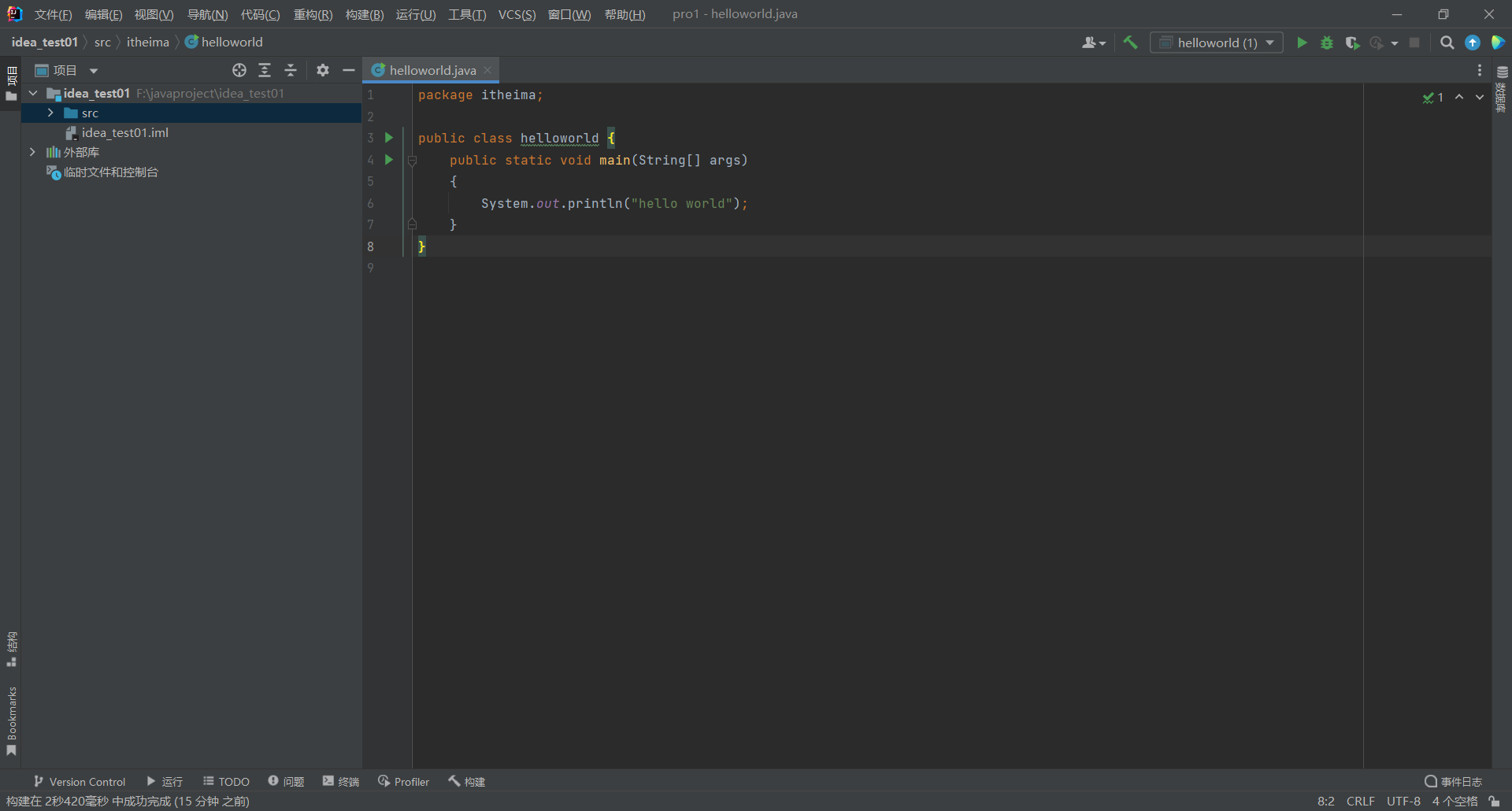The width and height of the screenshot is (1512, 811).
Task: Toggle read-only lock icon in status bar
Action: click(1494, 801)
